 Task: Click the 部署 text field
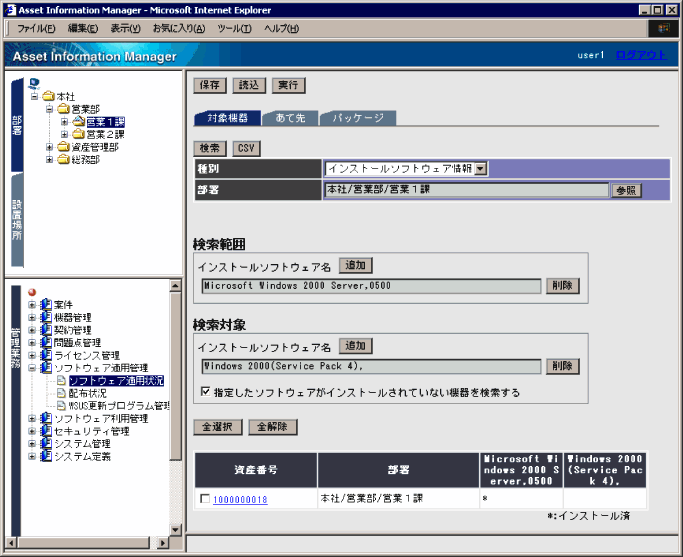click(466, 190)
